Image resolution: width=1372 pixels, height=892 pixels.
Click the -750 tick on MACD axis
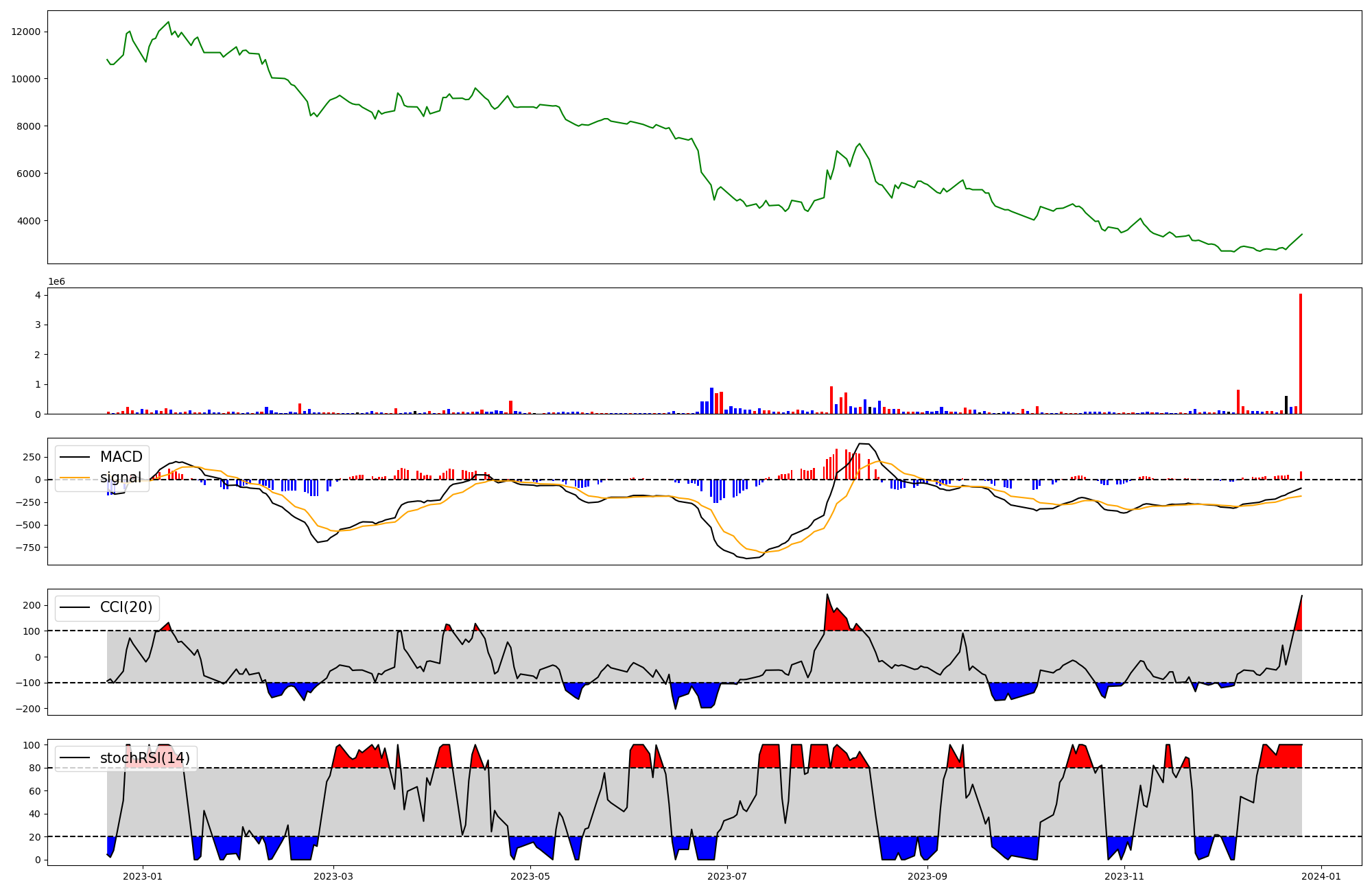27,548
